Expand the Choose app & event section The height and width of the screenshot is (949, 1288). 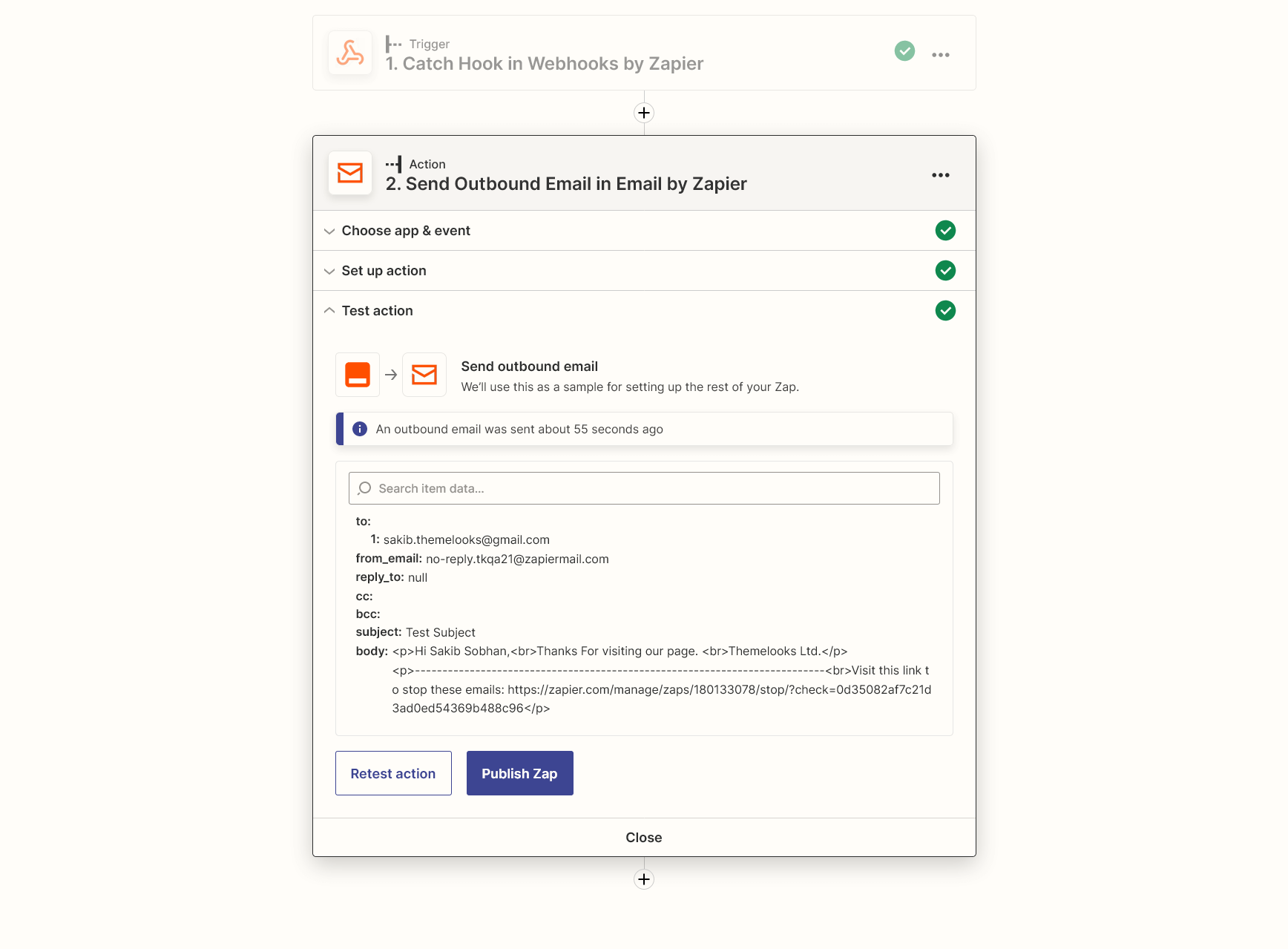click(406, 231)
